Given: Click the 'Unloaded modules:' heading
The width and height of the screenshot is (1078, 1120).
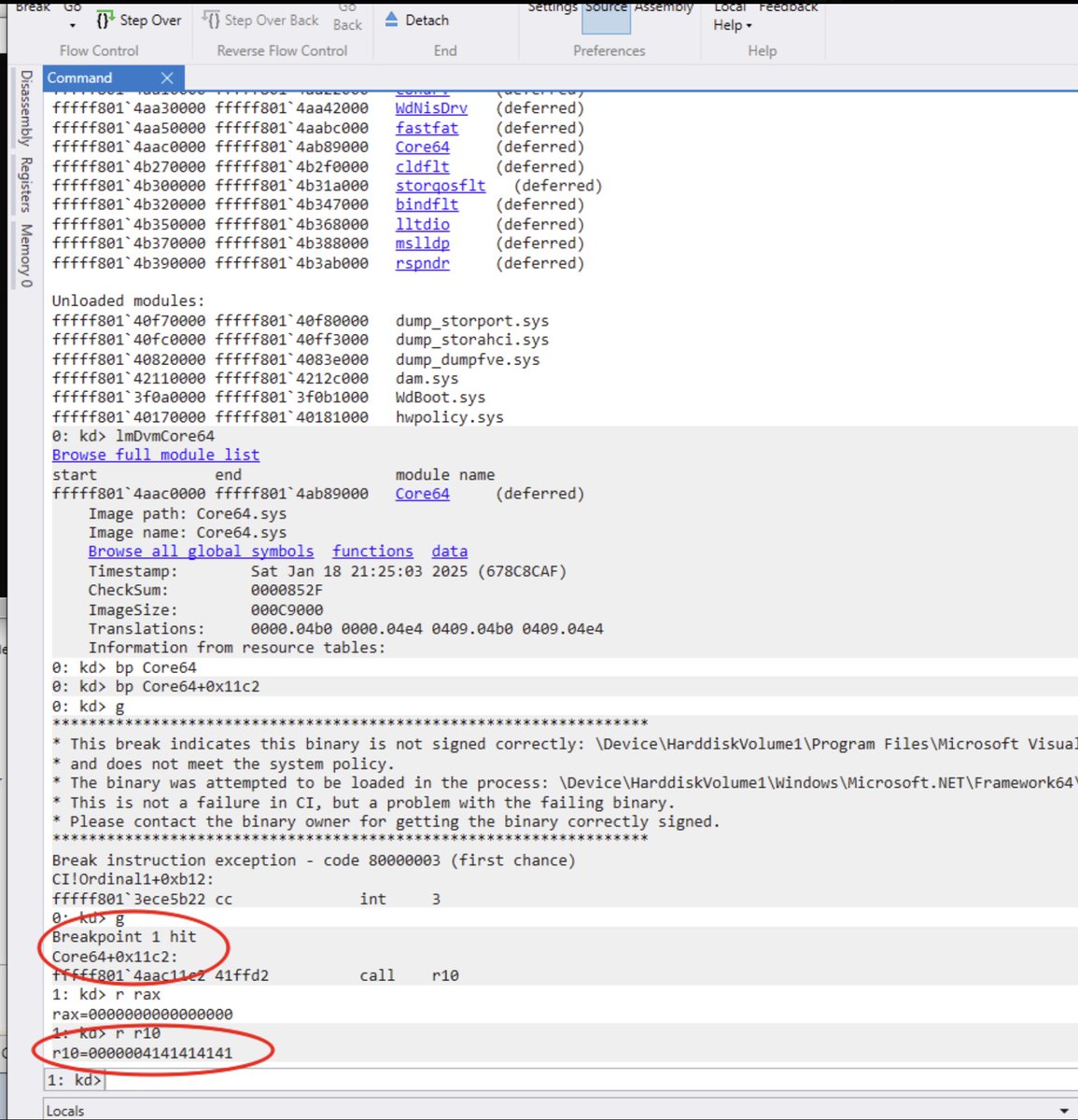Looking at the screenshot, I should (128, 301).
